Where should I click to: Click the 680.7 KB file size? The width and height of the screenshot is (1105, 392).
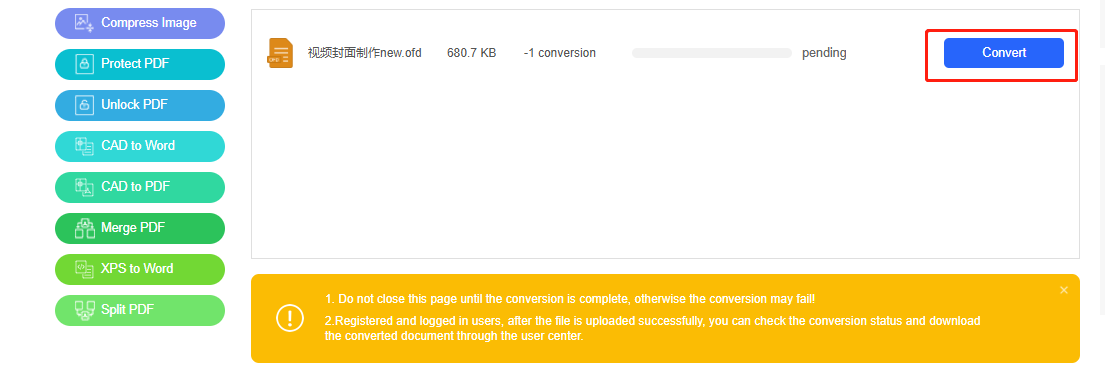click(471, 53)
